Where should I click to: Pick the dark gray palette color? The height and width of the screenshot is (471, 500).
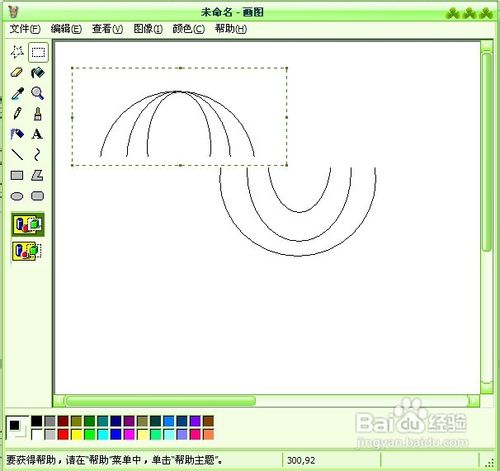coord(50,421)
